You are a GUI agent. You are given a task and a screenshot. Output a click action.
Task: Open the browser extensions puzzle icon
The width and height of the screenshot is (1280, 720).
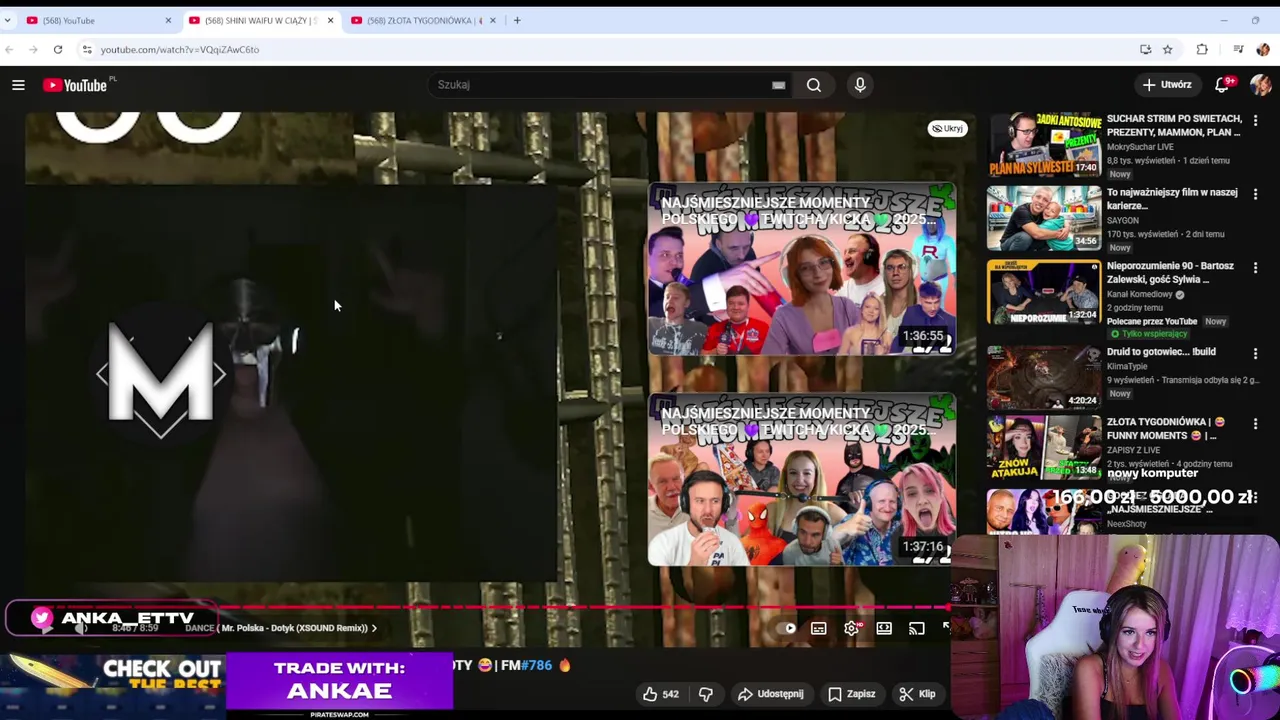1202,49
